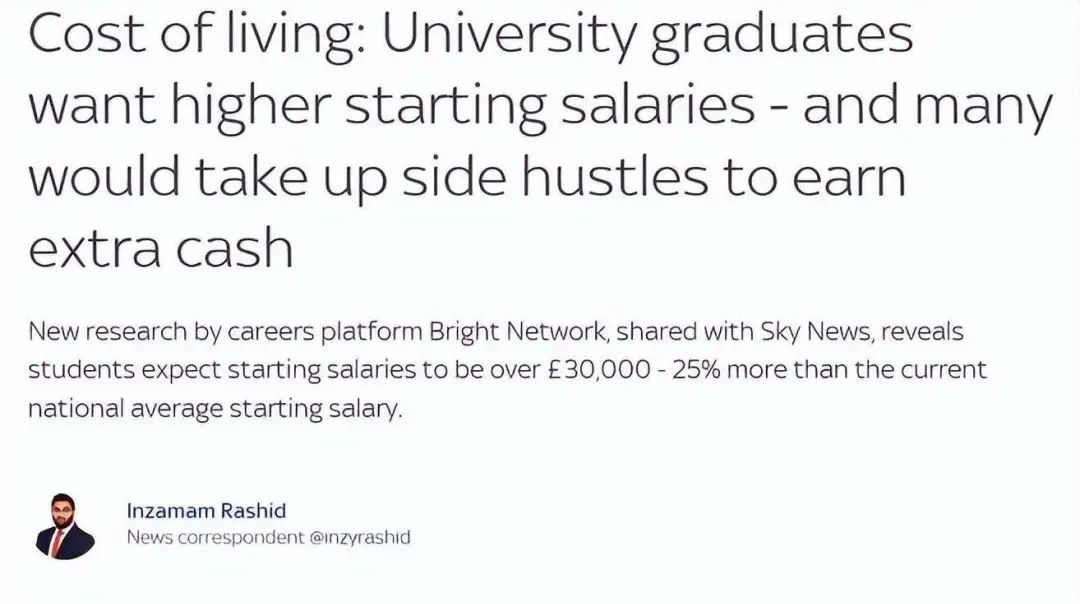Select "want higher starting salaries" headline text
Viewport: 1080px width, 604px height.
[391, 105]
